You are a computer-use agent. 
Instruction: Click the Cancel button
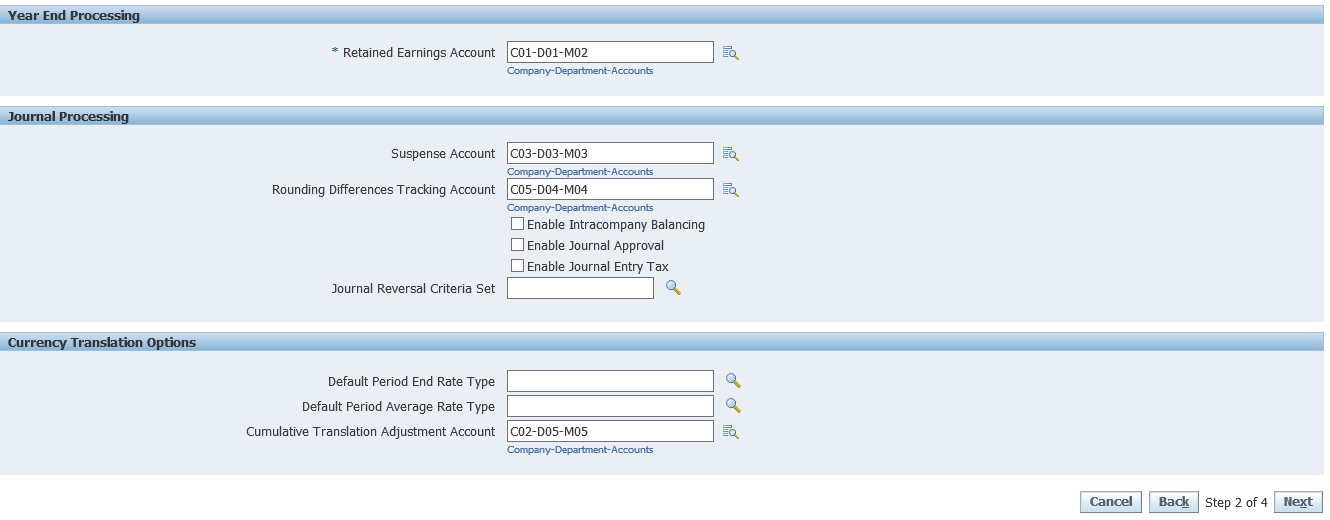(1110, 502)
